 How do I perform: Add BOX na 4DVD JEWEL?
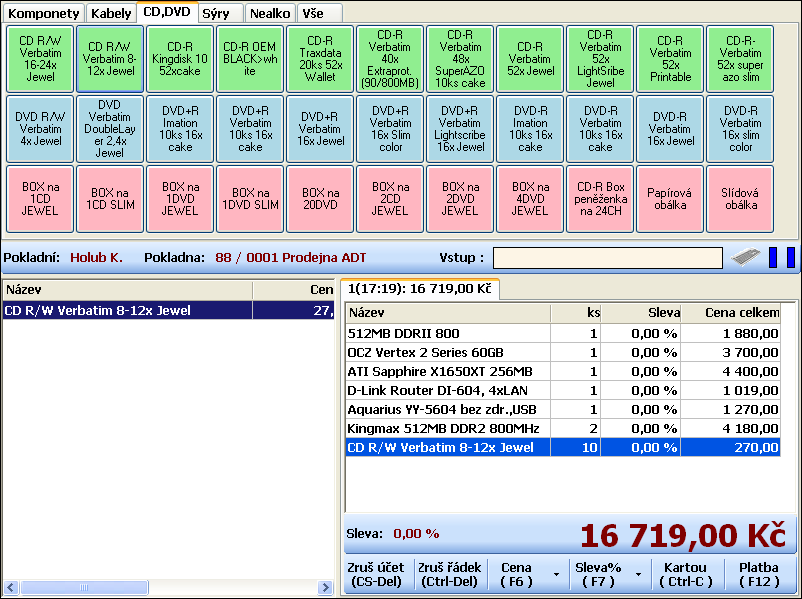[530, 199]
